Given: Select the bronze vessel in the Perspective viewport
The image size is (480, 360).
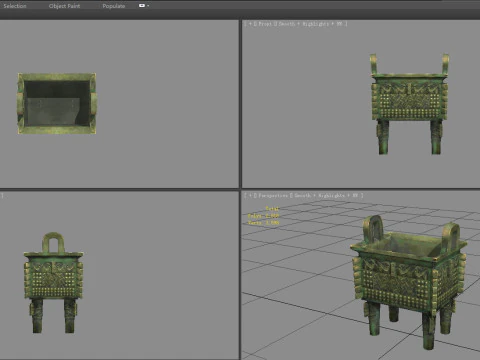Looking at the screenshot, I should coord(409,282).
